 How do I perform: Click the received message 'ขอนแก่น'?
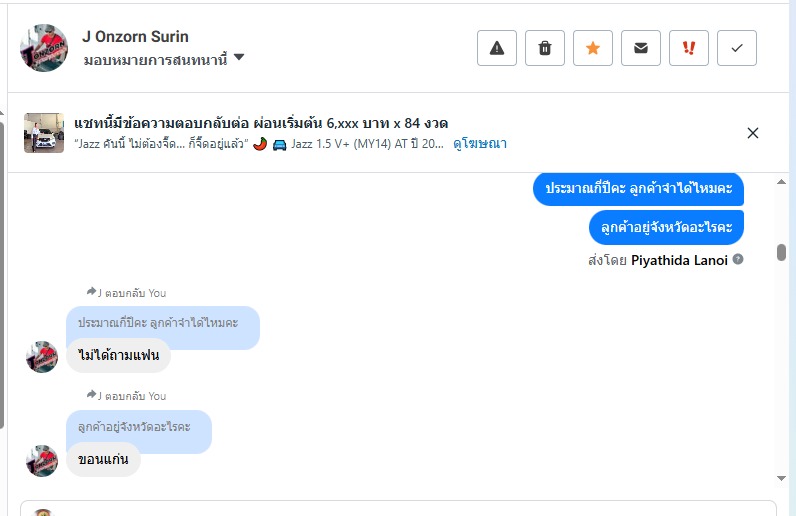click(103, 460)
